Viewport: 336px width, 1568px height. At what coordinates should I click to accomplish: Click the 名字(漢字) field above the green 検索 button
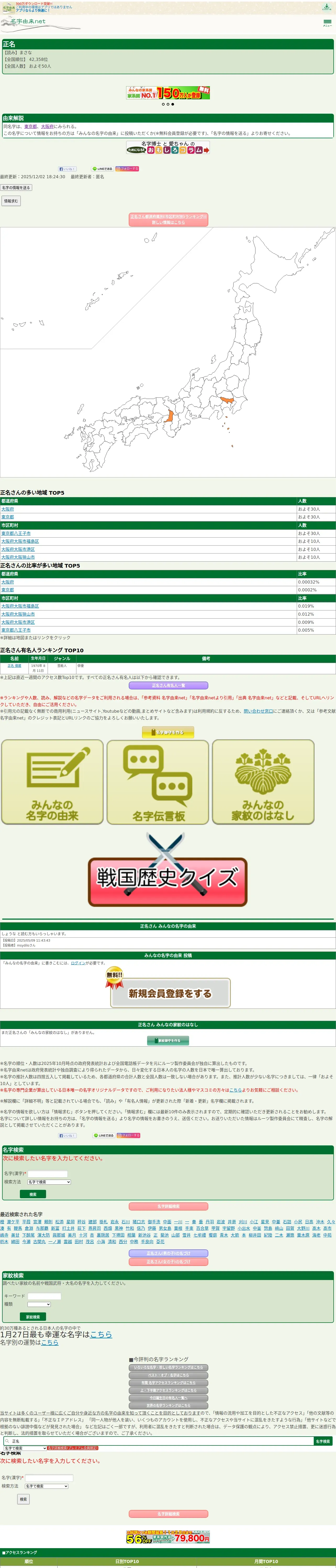pyautogui.click(x=48, y=1174)
